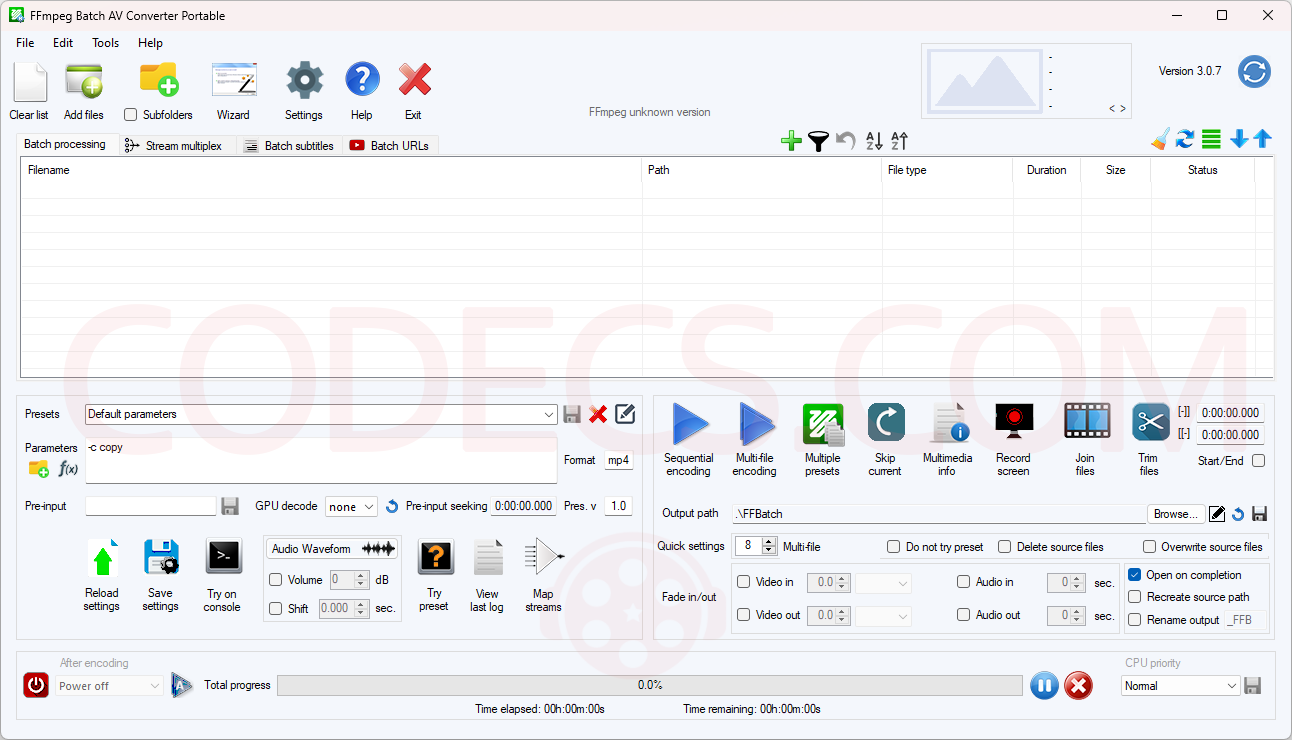
Task: Enable the Shift checkbox
Action: tap(276, 608)
